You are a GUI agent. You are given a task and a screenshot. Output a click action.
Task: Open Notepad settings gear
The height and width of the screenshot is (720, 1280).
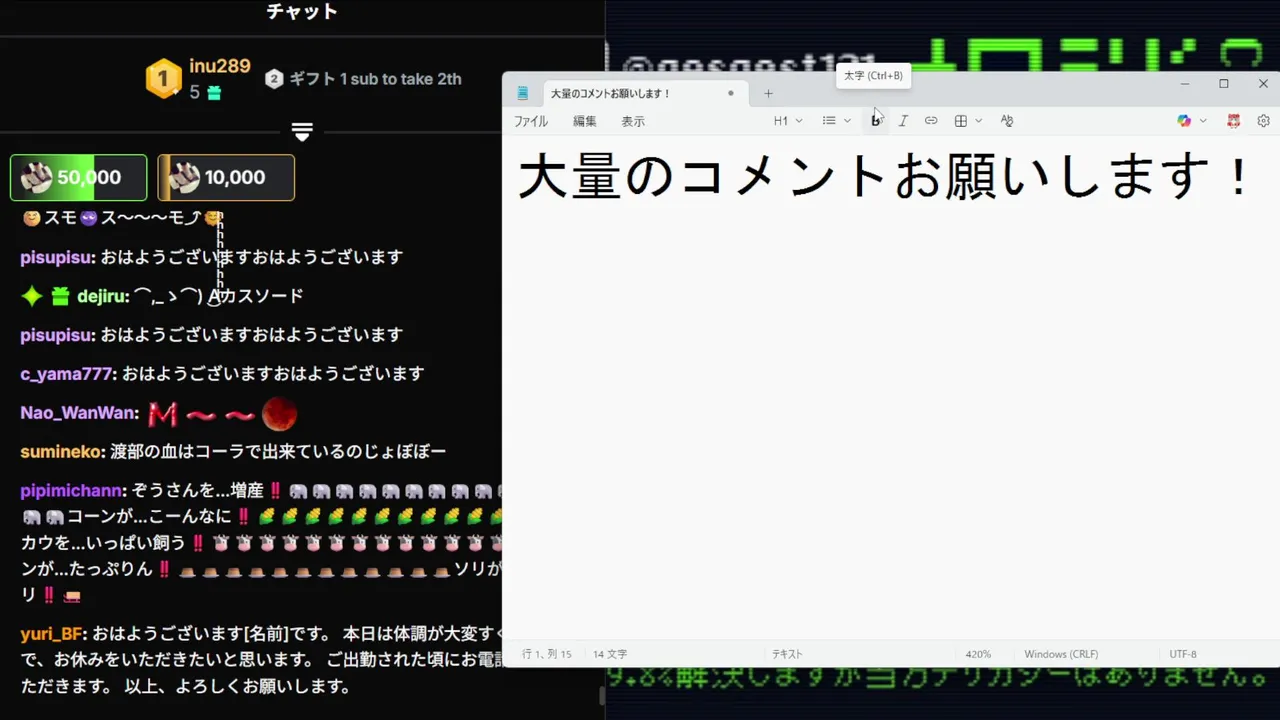1263,121
